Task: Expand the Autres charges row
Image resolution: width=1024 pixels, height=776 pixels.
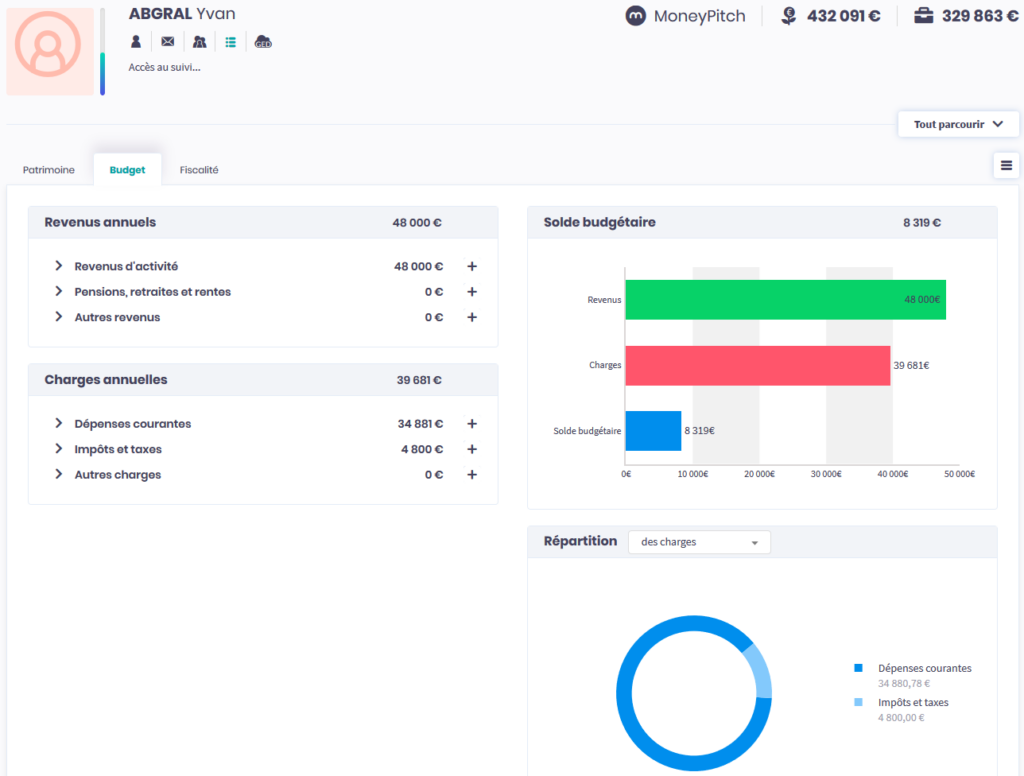Action: [x=59, y=475]
